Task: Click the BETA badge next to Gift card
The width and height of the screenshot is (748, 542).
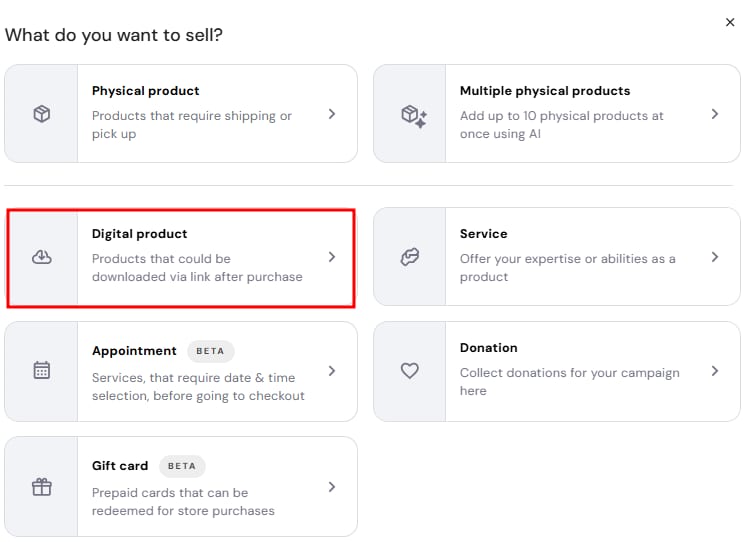Action: click(x=182, y=466)
